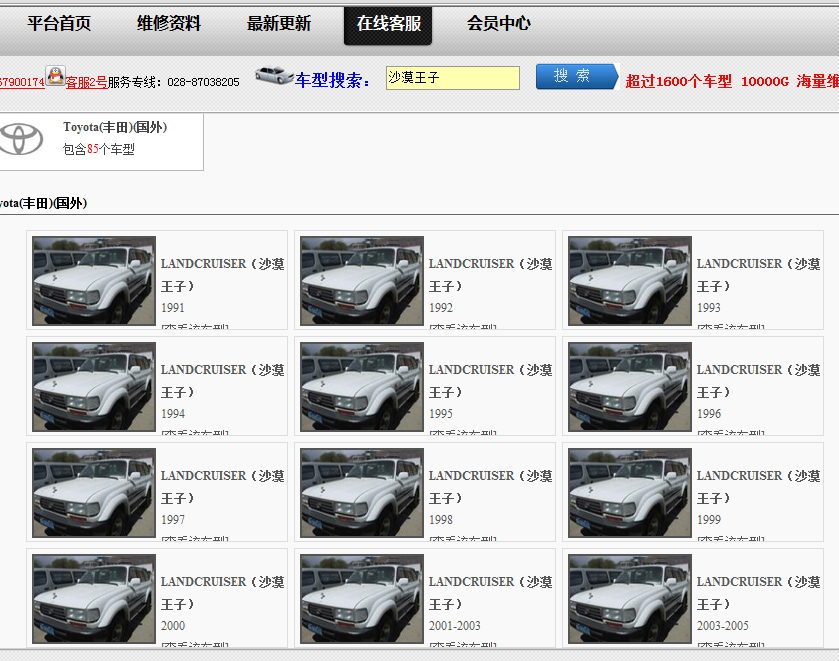Click the LANDCRUISER title above year 1997
The width and height of the screenshot is (839, 661).
223,487
